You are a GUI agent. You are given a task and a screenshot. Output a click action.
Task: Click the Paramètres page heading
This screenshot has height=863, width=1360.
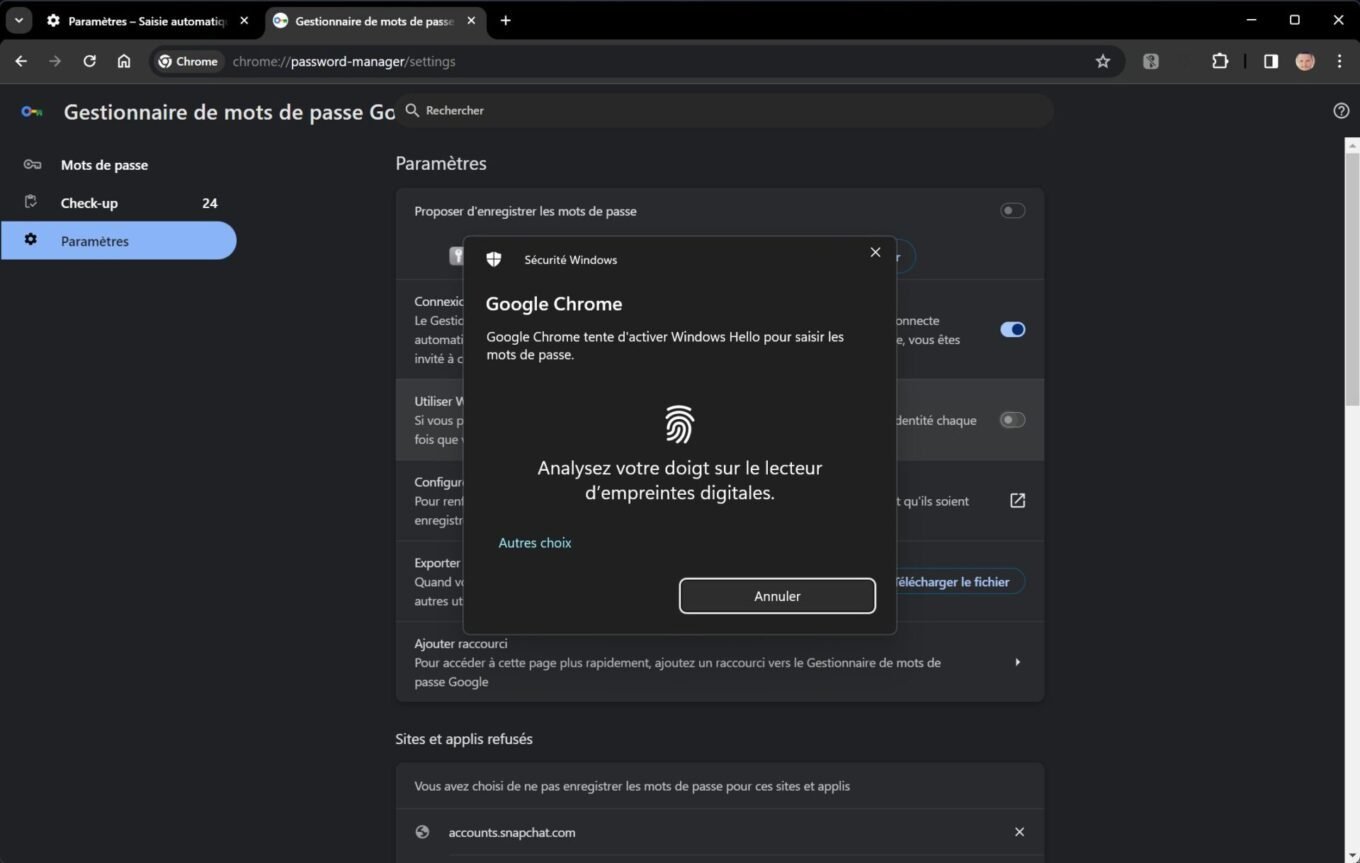[441, 163]
